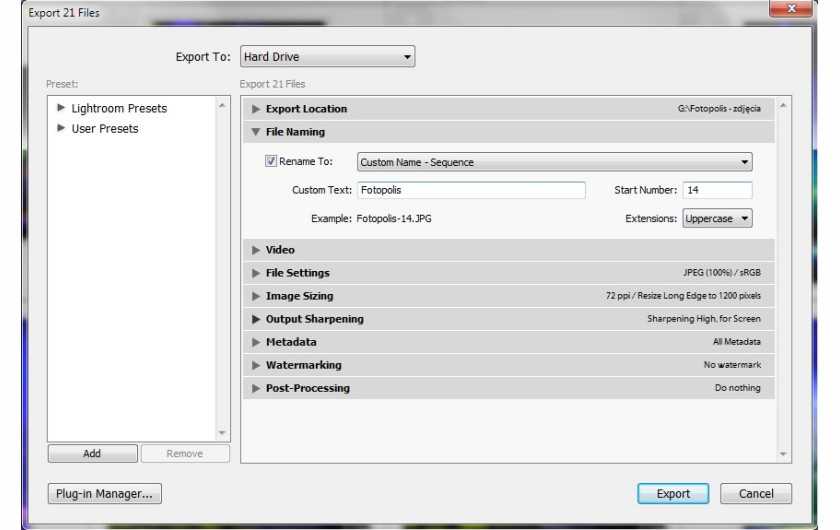
Task: Expand the Export Location section
Action: pos(256,109)
